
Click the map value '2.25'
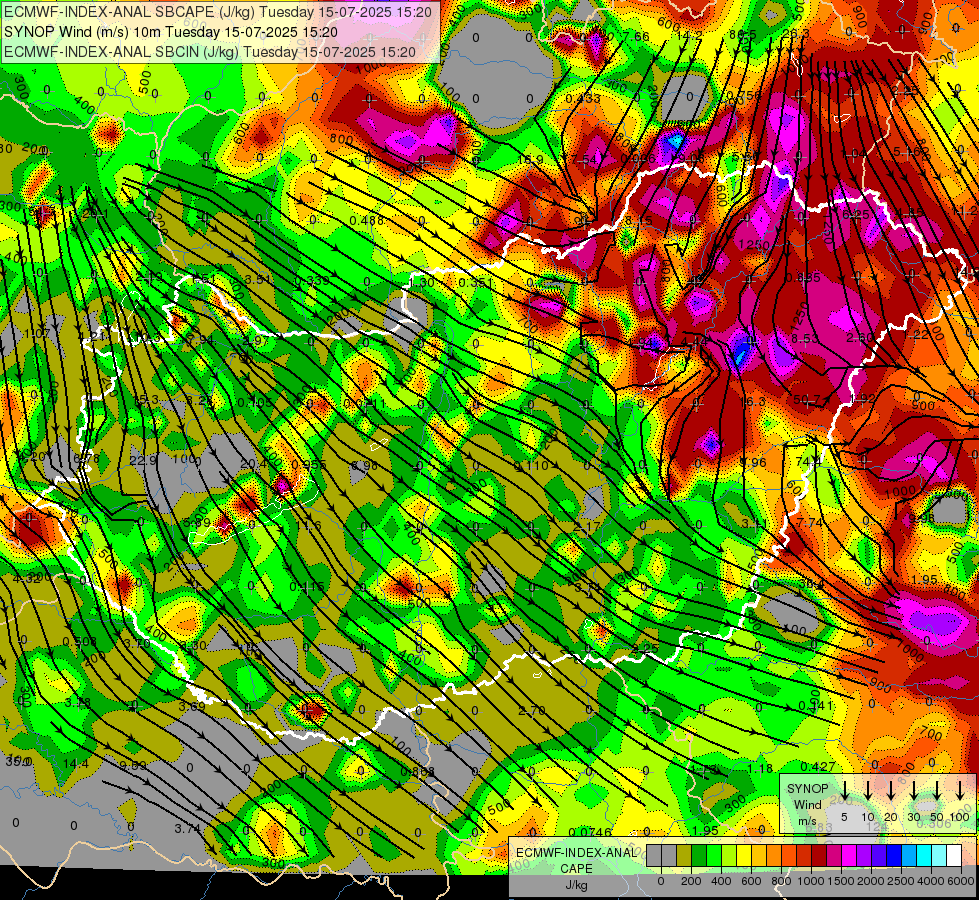point(644,648)
